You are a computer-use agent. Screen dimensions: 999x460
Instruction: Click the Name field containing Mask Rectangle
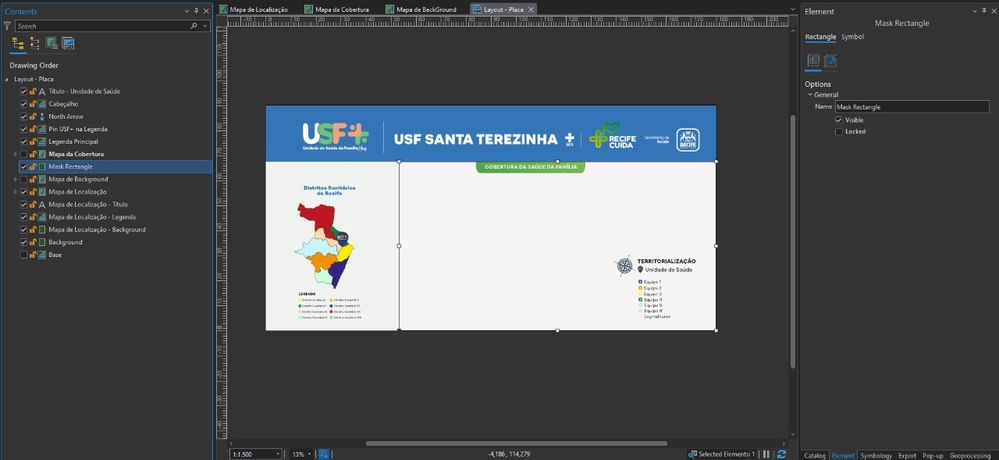pos(912,107)
